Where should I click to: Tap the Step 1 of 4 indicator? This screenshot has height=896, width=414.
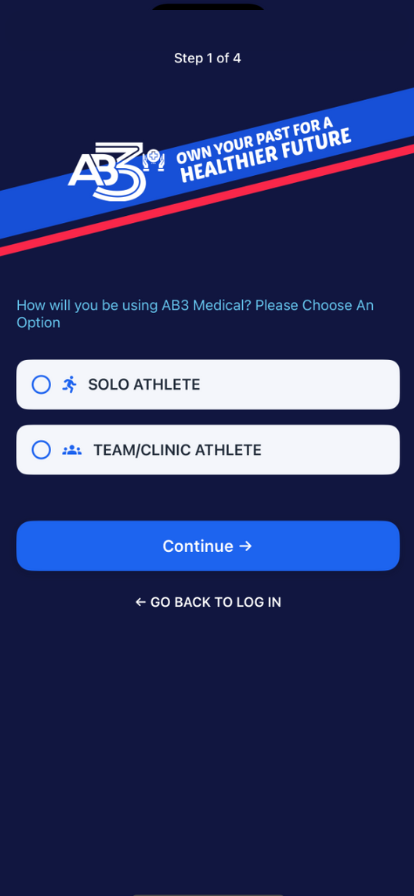(208, 58)
